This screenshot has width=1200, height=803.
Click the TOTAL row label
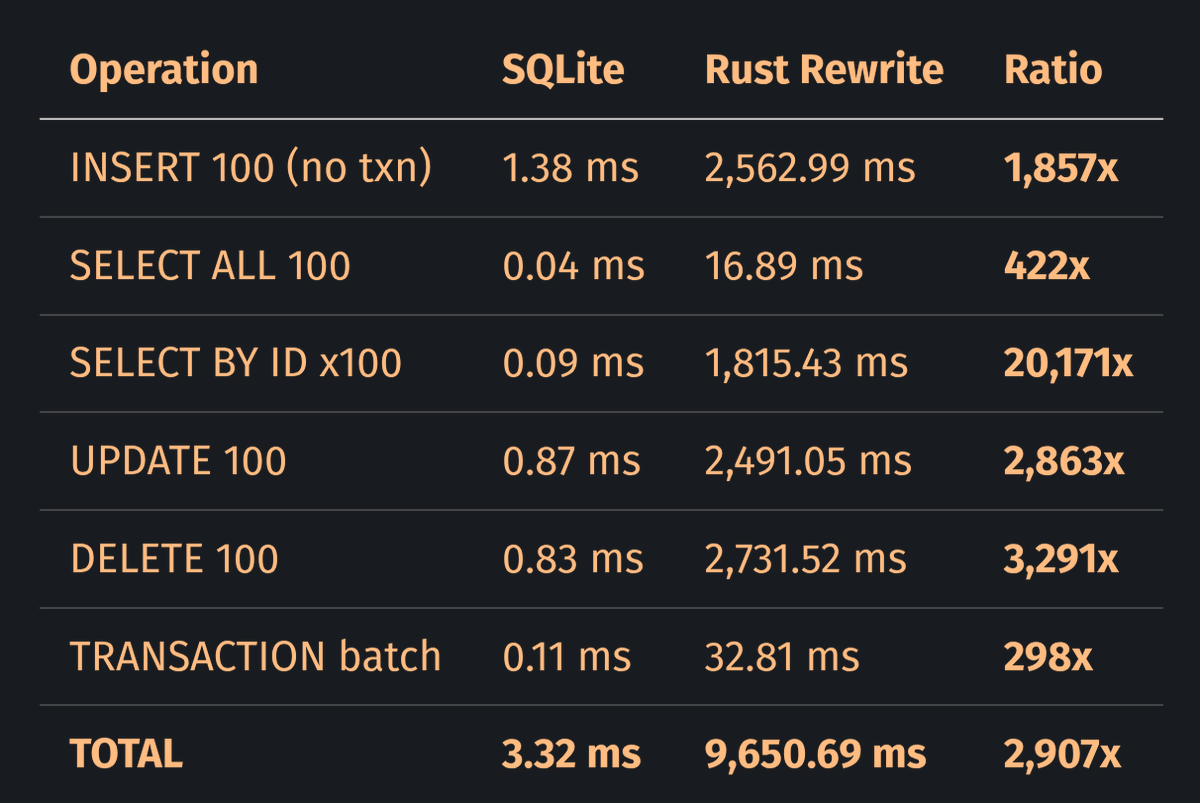[x=126, y=754]
